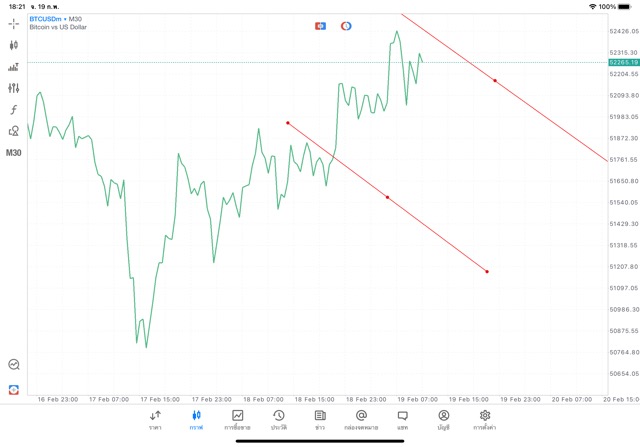Screen dimensions: 640x447
Task: Tap the red-blue circular icon above chart
Action: 346,25
